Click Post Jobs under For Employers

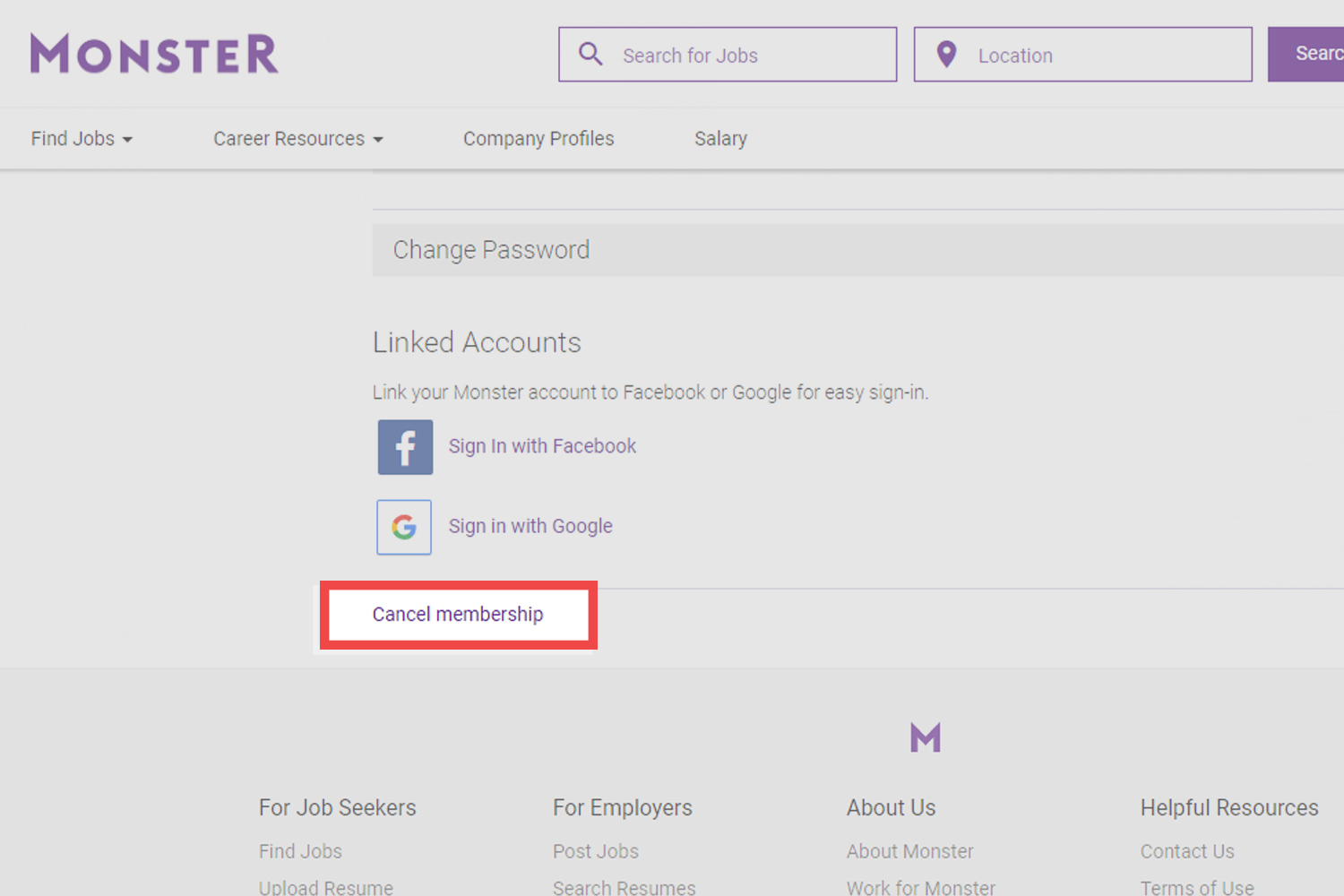pyautogui.click(x=595, y=850)
